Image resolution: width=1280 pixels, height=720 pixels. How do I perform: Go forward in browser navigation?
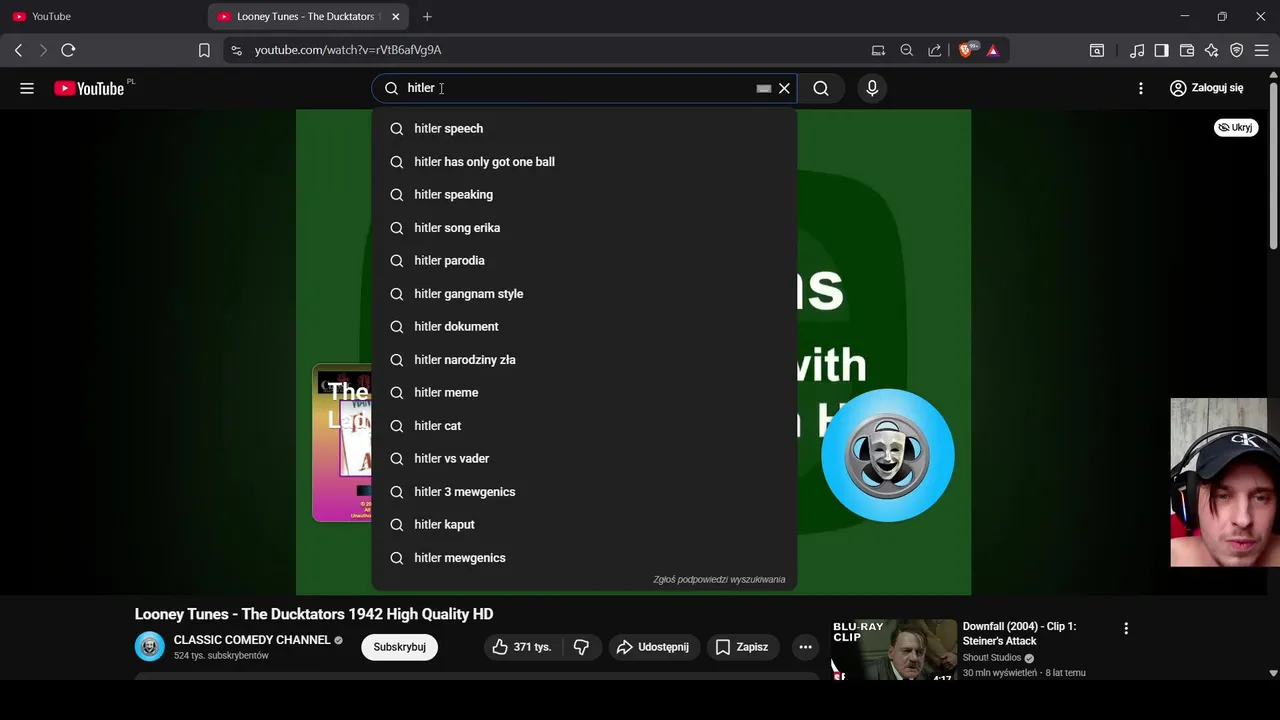tap(43, 50)
